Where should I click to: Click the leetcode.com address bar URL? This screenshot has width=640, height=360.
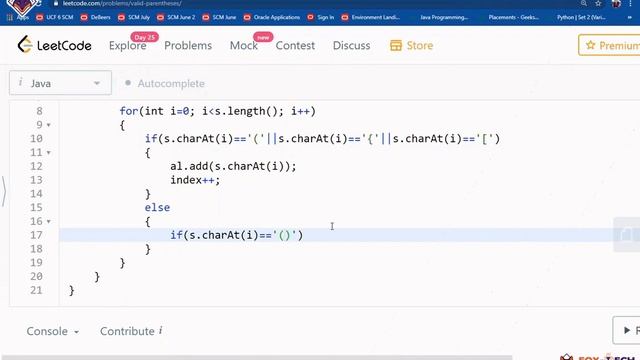122,3
